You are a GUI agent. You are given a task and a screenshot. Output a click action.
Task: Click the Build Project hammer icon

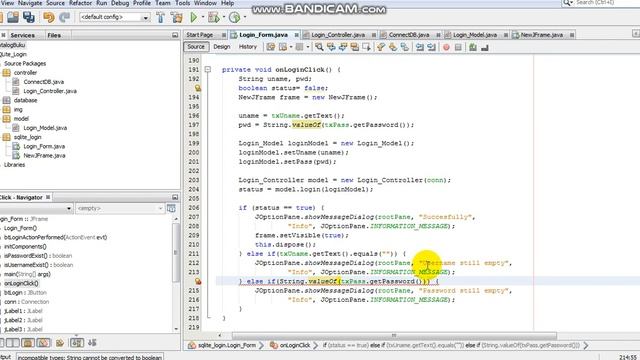point(160,17)
